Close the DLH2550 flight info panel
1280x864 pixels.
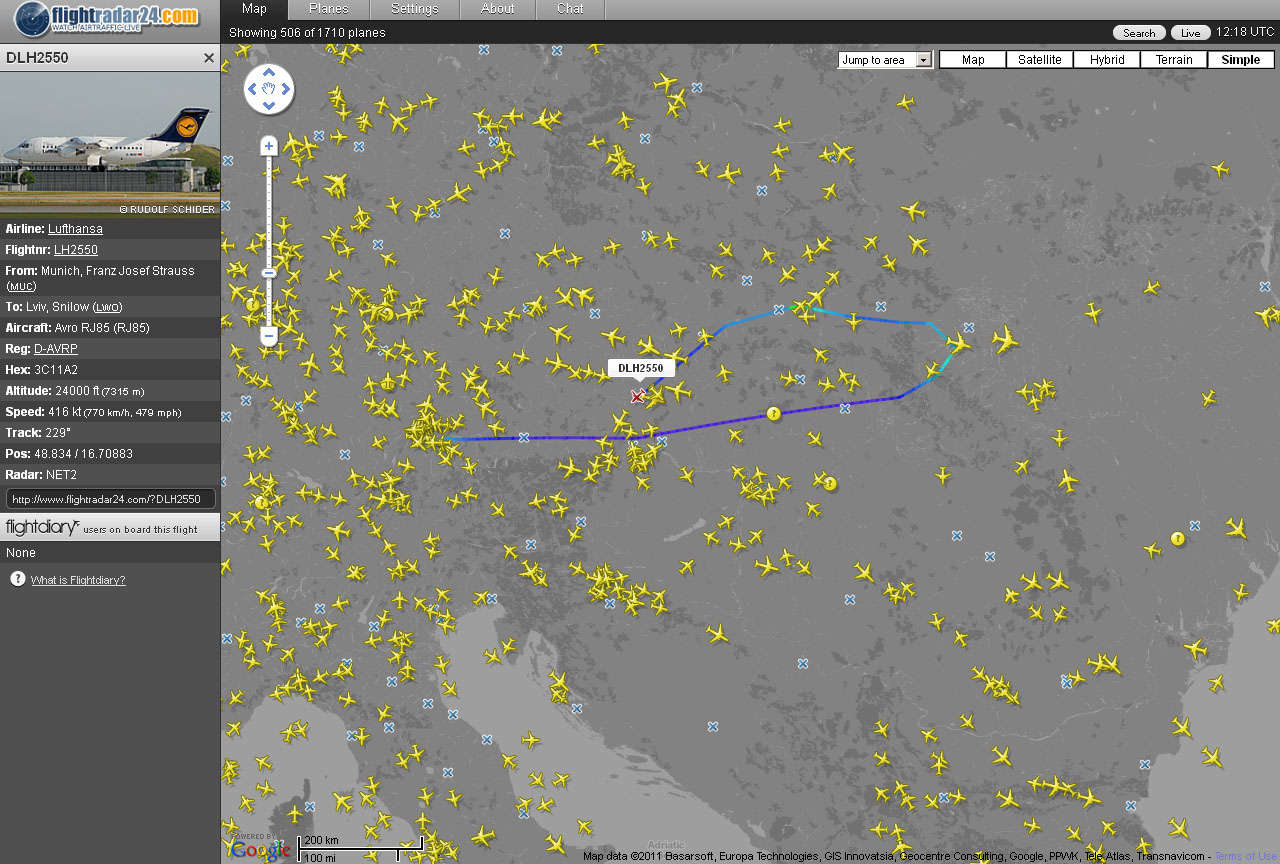209,58
